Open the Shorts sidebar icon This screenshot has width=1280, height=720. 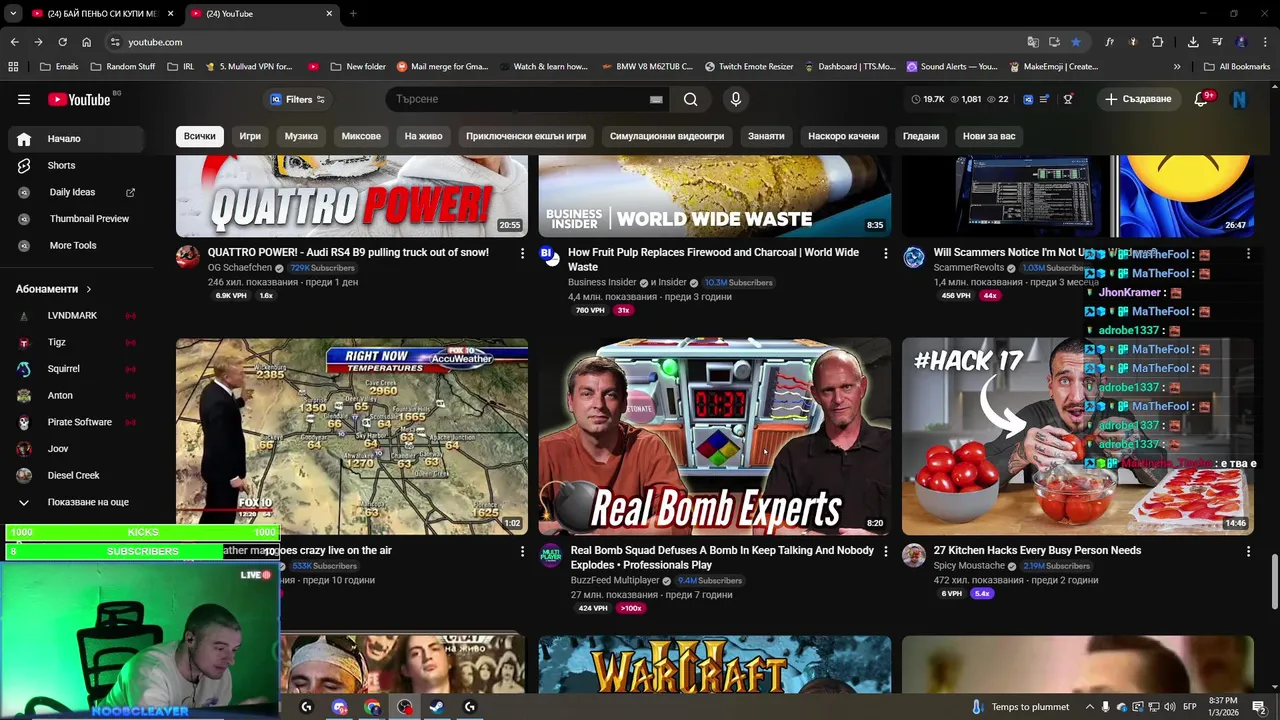(24, 165)
